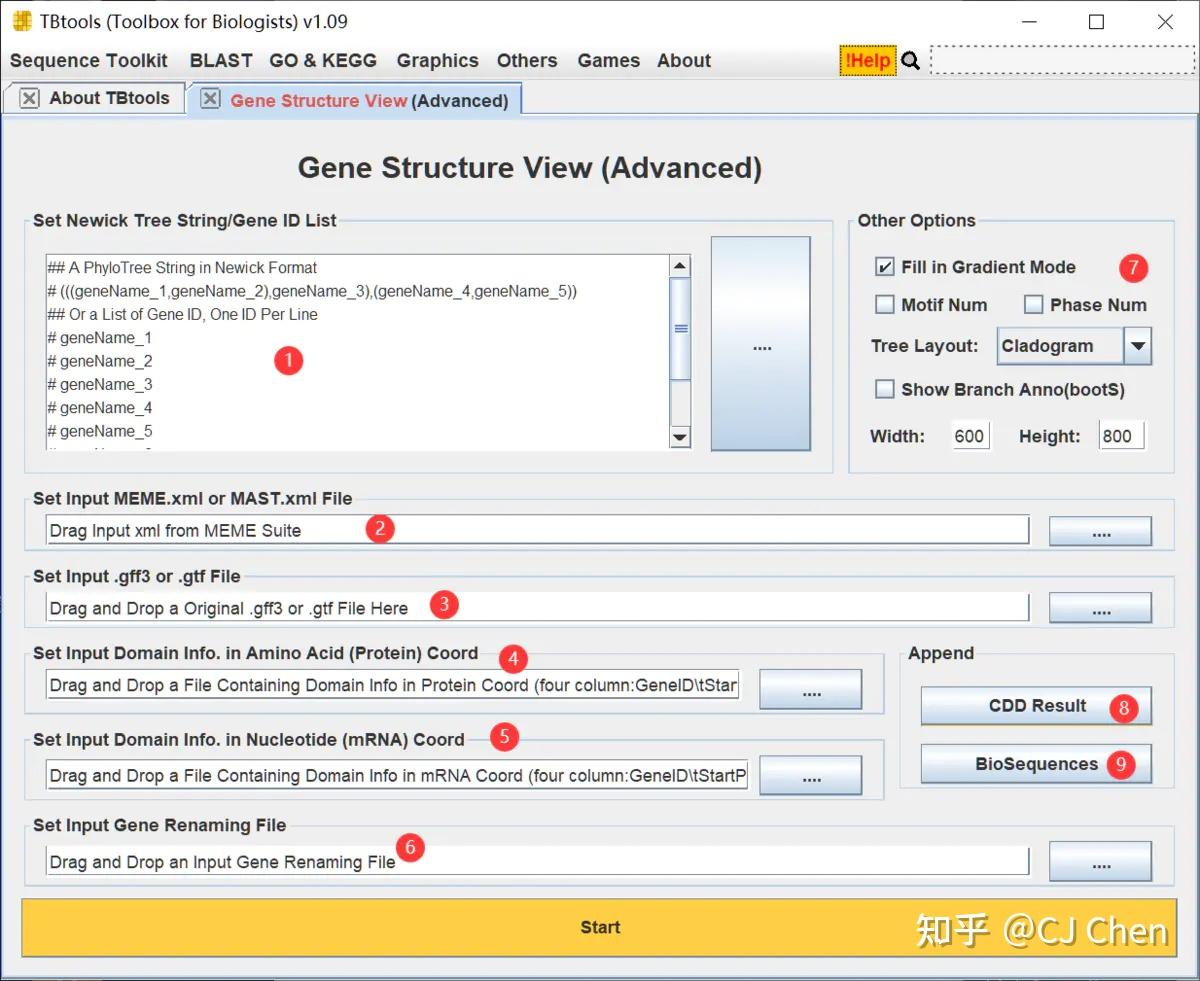The width and height of the screenshot is (1200, 981).
Task: Click the TBtools logo icon
Action: 20,20
